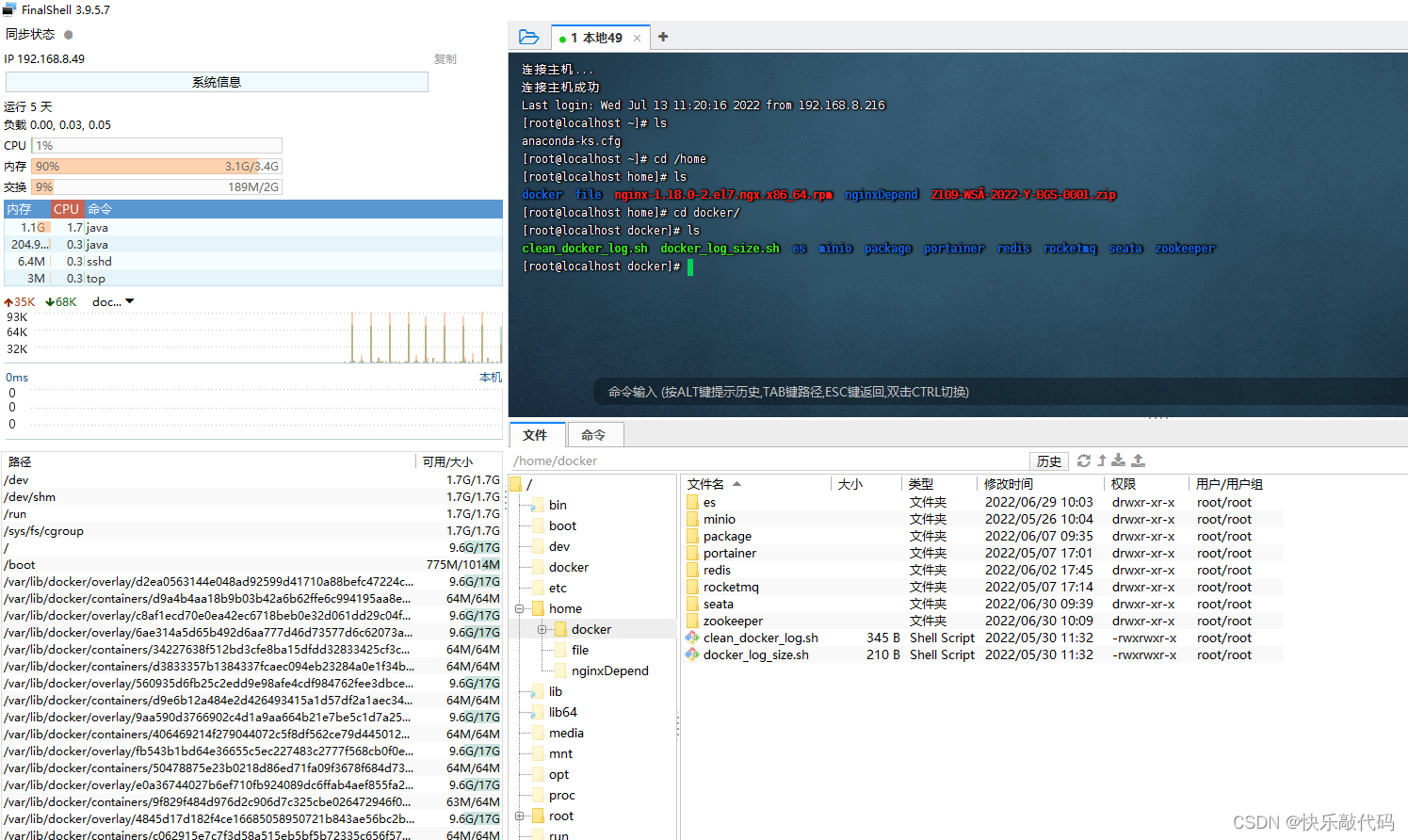1408x840 pixels.
Task: Select the sshd process row
Action: (253, 261)
